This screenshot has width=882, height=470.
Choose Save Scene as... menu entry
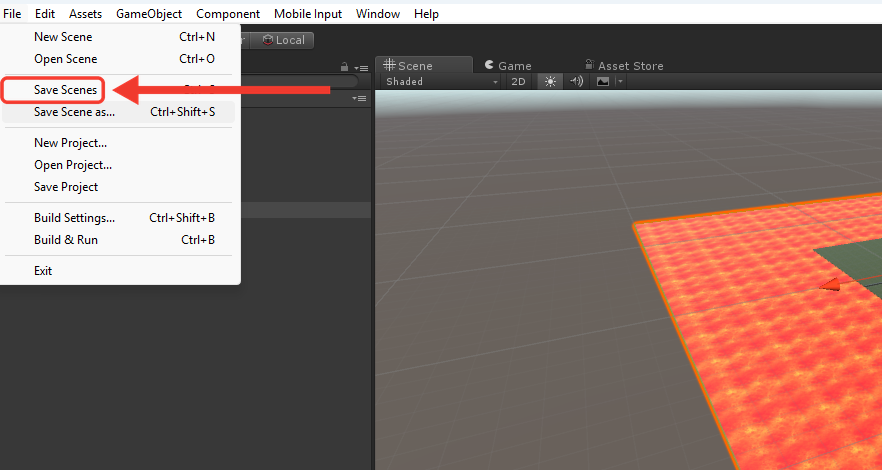[120, 112]
